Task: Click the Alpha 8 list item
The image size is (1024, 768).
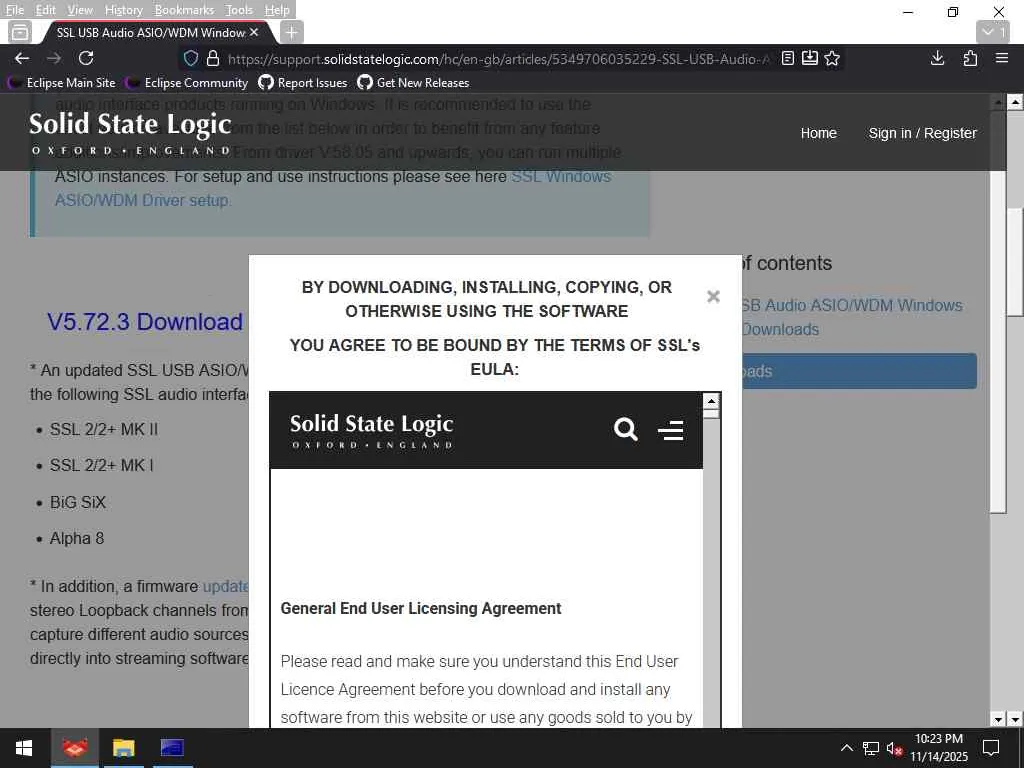Action: [77, 538]
